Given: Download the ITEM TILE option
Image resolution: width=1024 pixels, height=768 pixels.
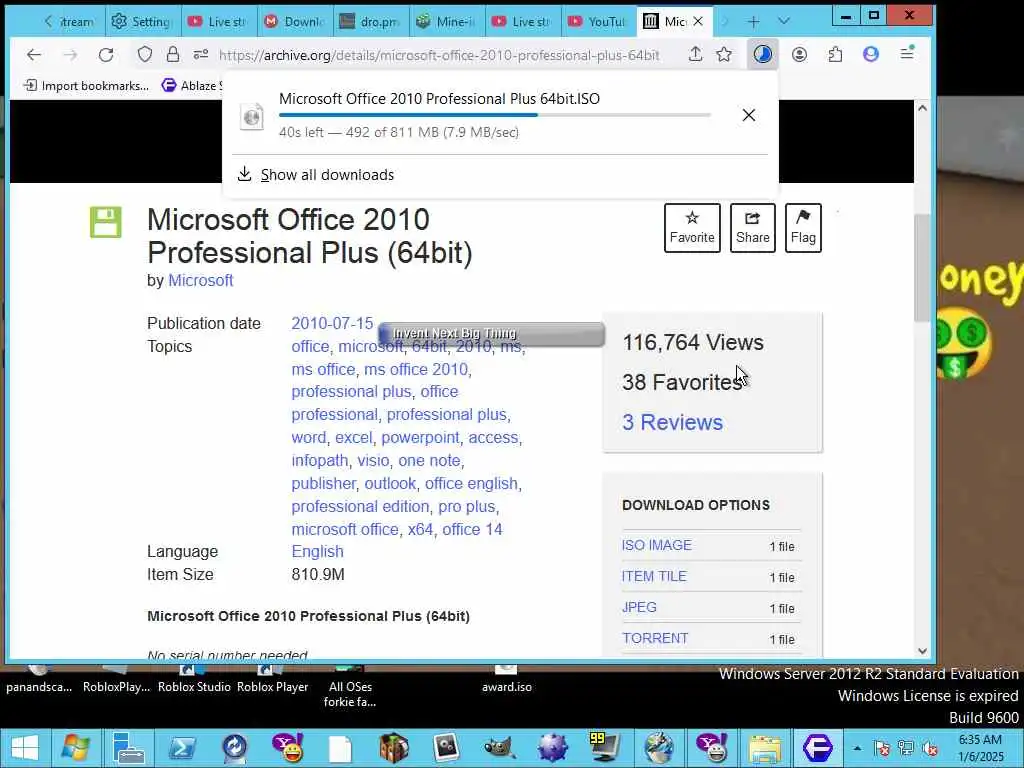Looking at the screenshot, I should pos(654,576).
